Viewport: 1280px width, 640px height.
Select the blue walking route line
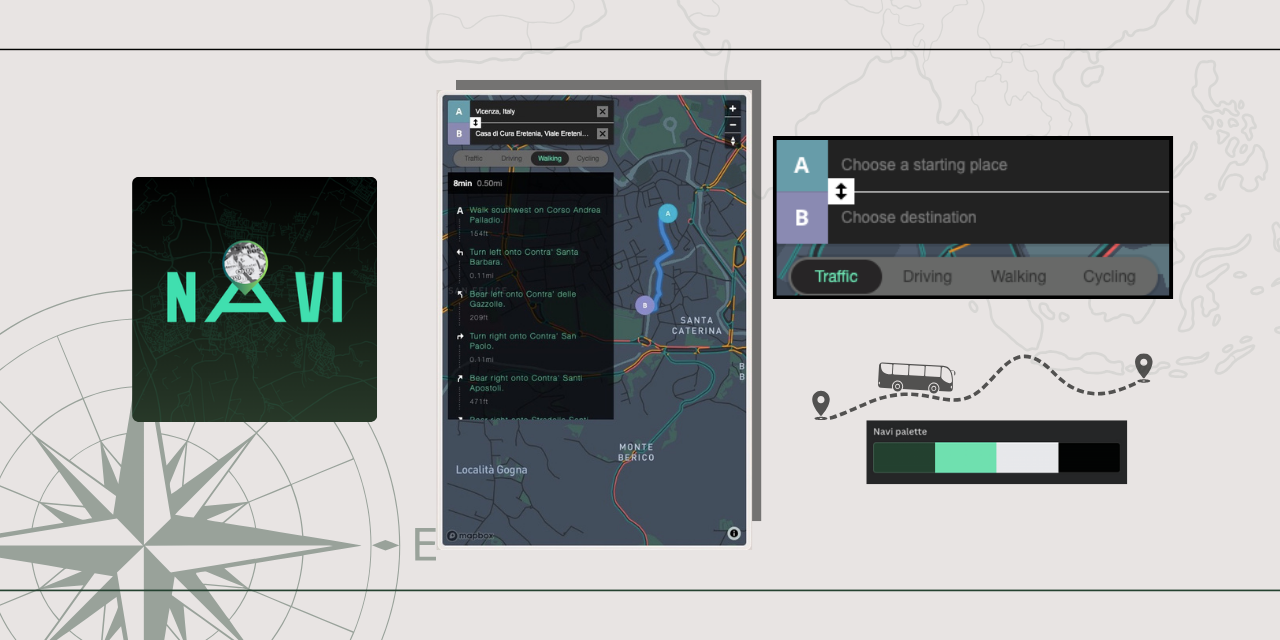(661, 262)
